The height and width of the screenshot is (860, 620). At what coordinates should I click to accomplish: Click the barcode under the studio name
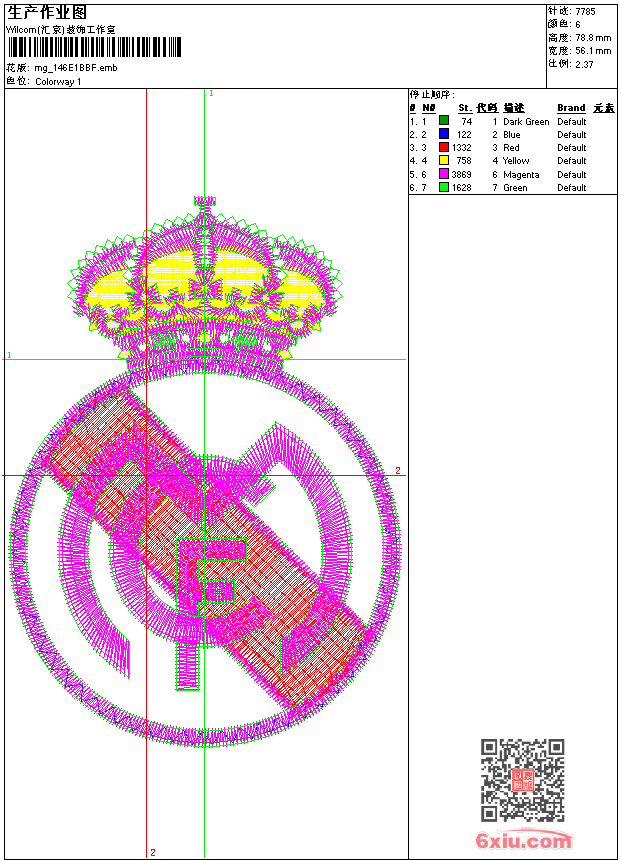tap(94, 47)
